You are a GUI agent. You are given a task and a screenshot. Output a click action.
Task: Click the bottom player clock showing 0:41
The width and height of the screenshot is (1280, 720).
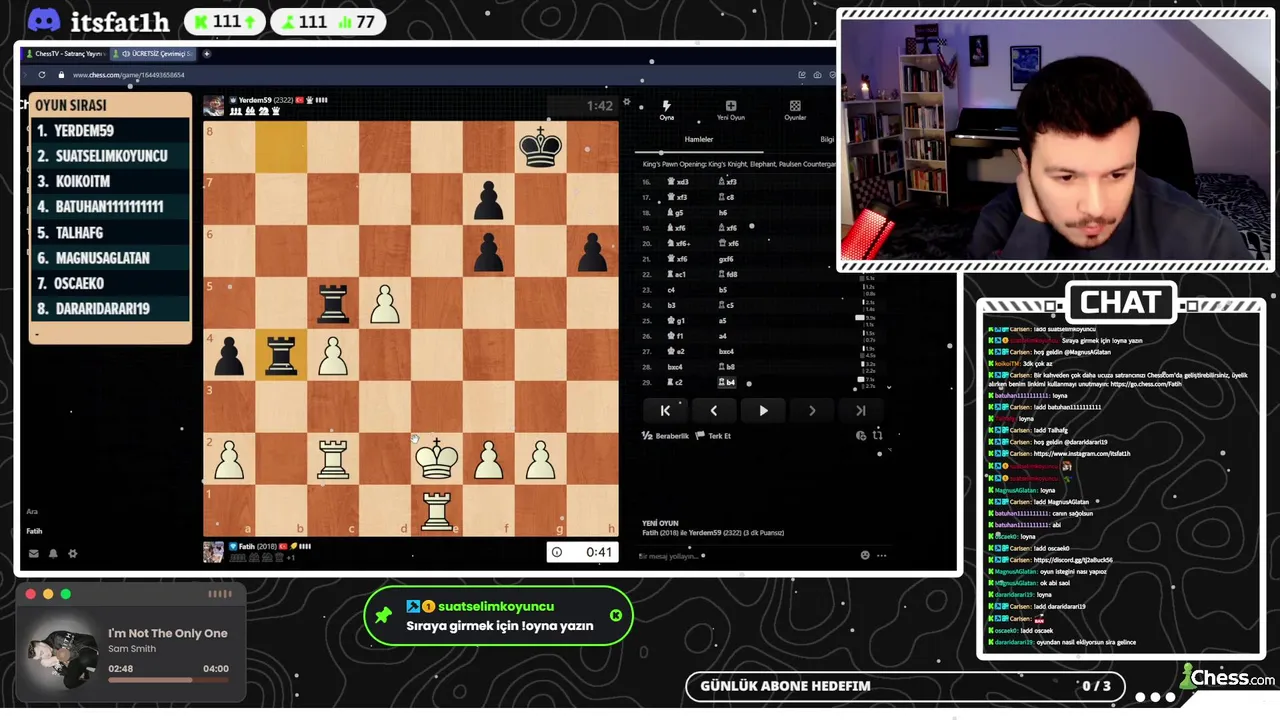click(582, 552)
